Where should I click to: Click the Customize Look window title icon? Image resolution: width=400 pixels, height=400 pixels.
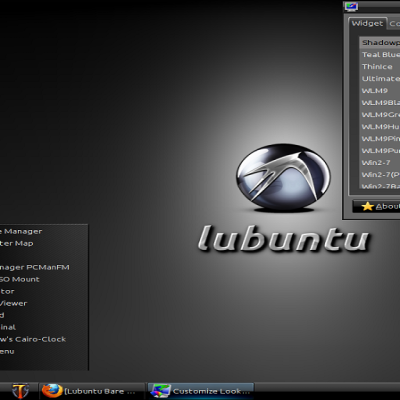pos(351,6)
